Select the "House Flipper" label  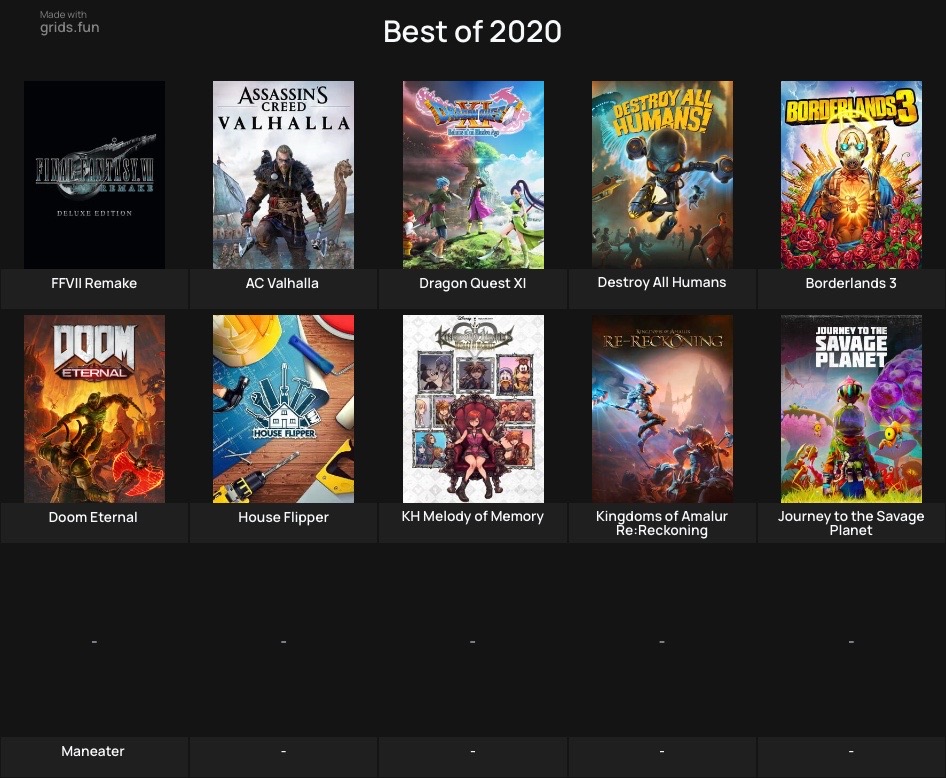tap(283, 517)
